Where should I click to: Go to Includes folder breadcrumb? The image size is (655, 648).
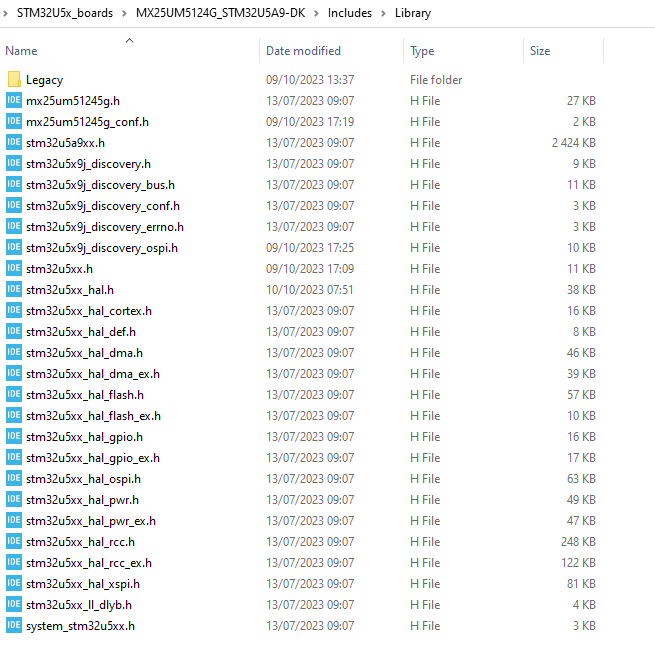(350, 13)
